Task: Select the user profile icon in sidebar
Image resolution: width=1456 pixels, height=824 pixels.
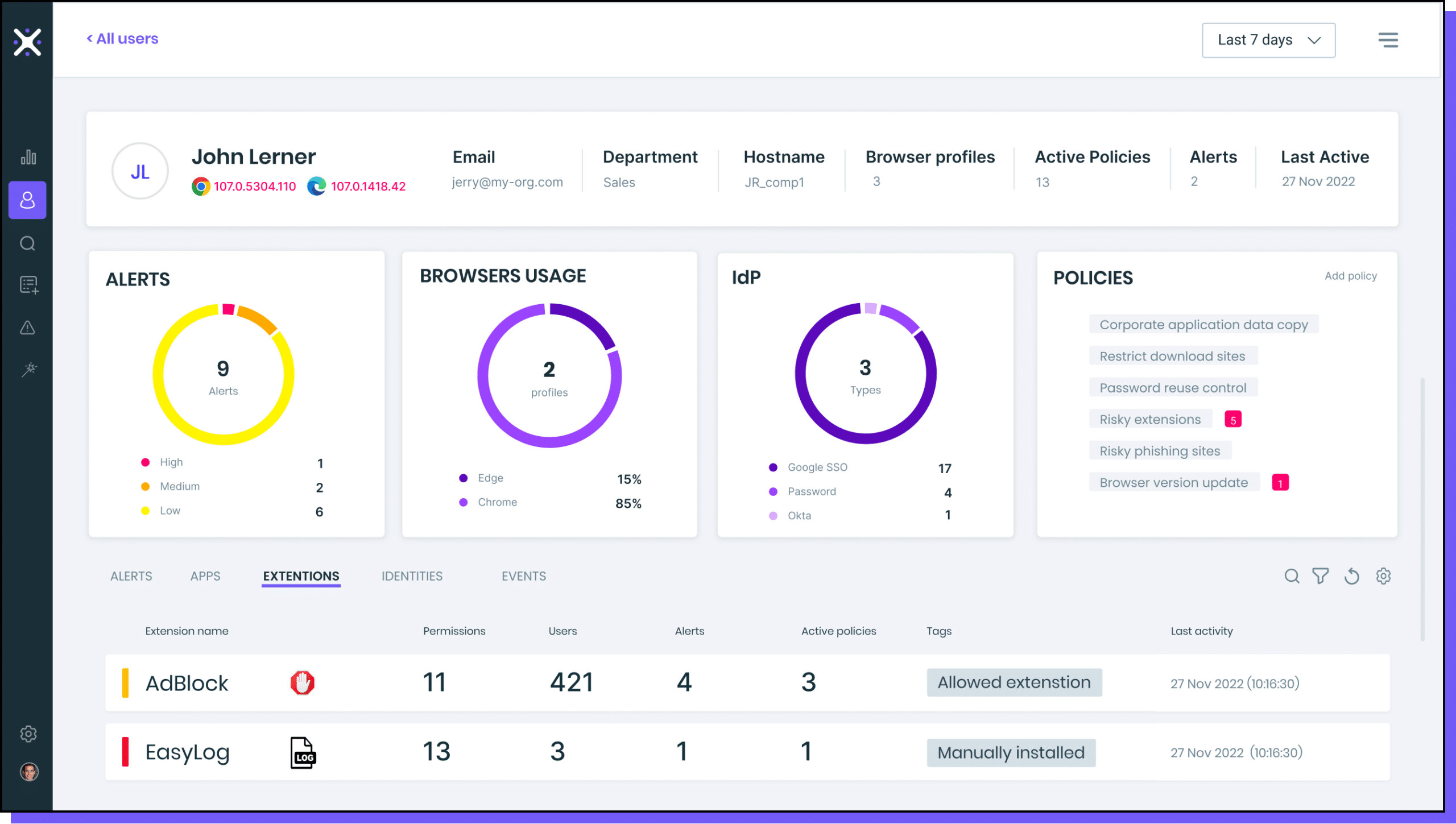Action: click(27, 200)
